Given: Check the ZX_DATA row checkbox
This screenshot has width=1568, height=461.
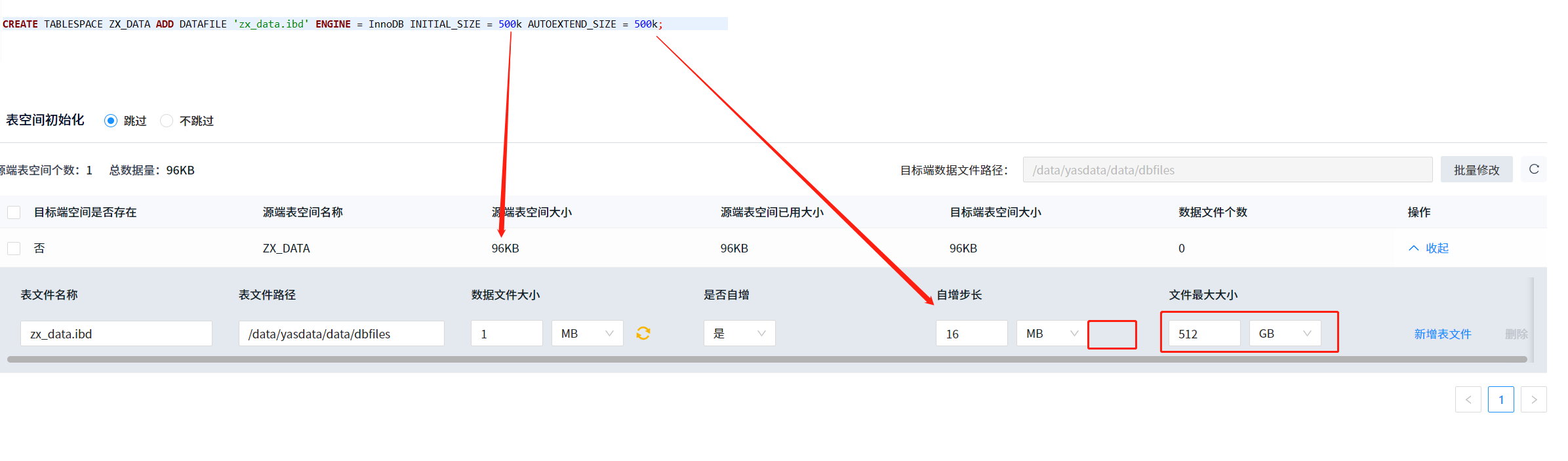Looking at the screenshot, I should coord(14,249).
